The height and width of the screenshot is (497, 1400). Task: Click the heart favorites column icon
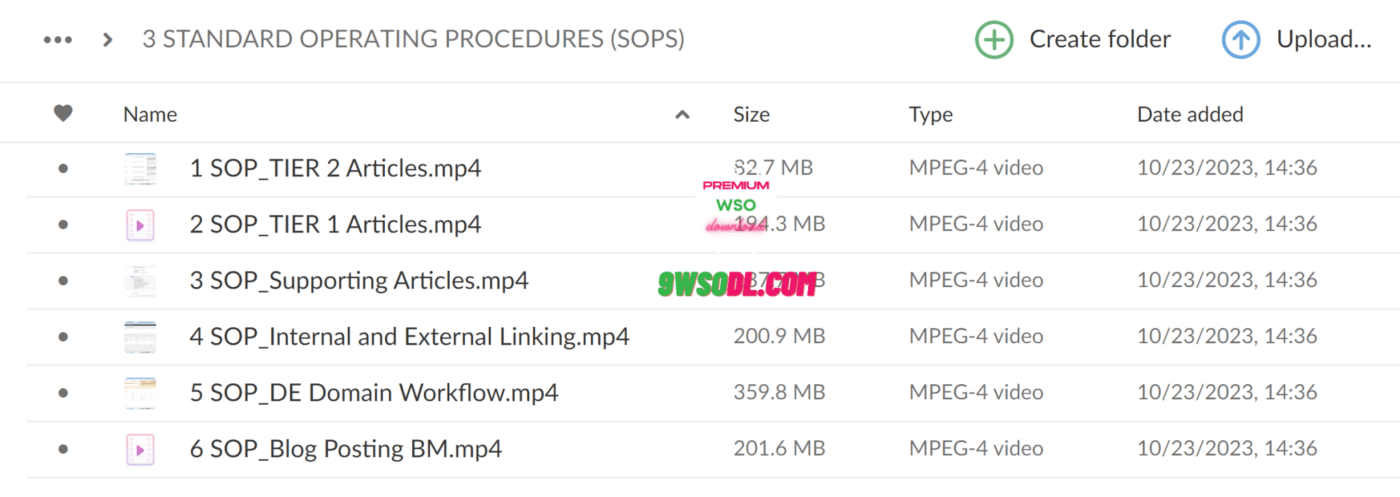[63, 114]
